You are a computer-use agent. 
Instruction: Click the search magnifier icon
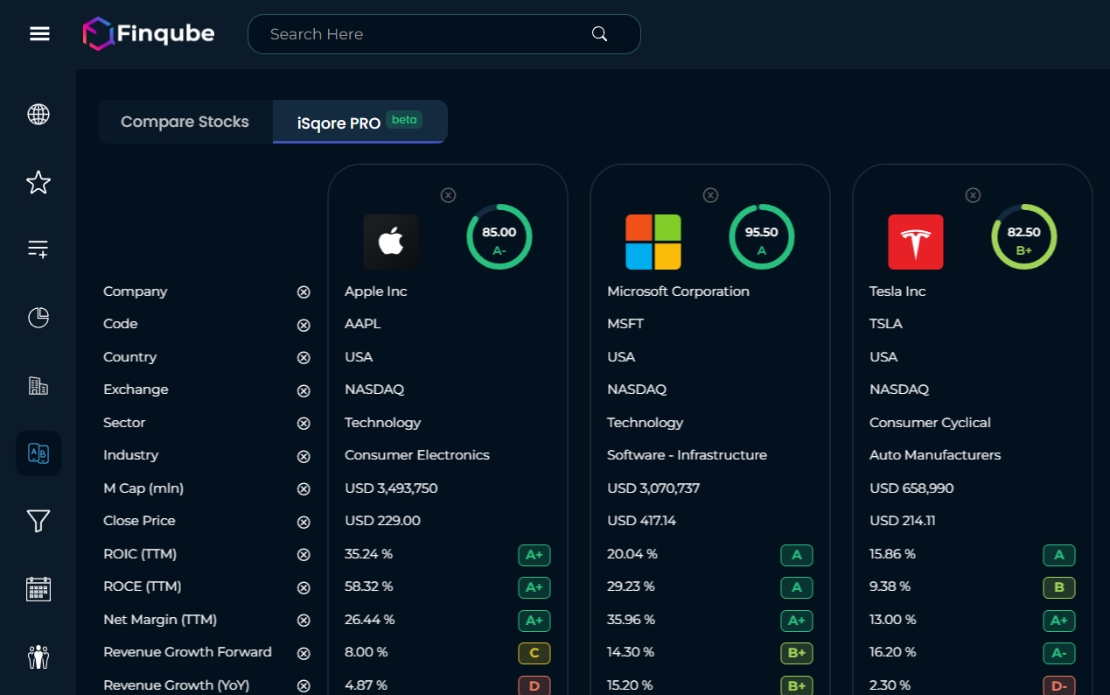600,34
